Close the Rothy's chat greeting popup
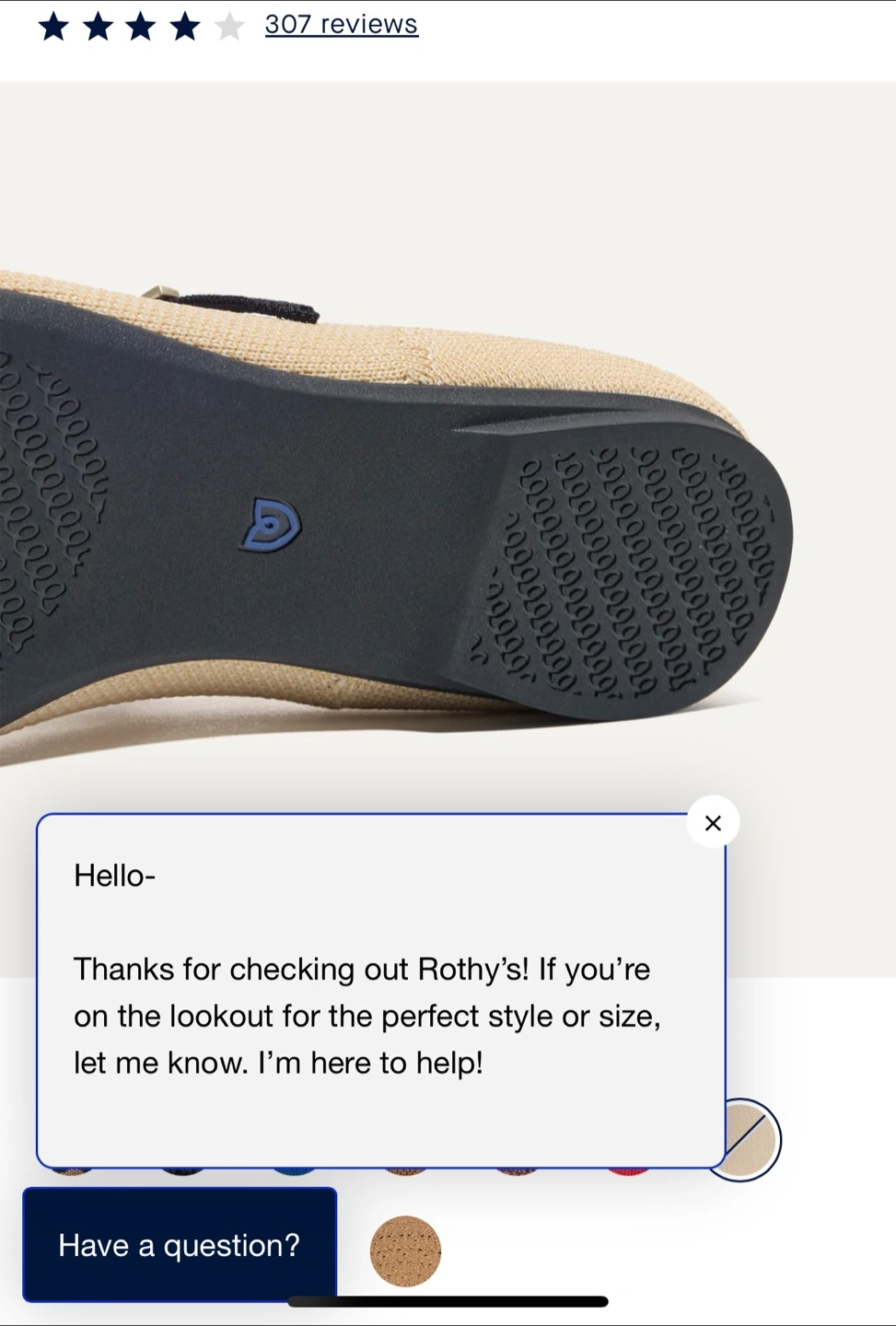The height and width of the screenshot is (1326, 896). coord(713,822)
